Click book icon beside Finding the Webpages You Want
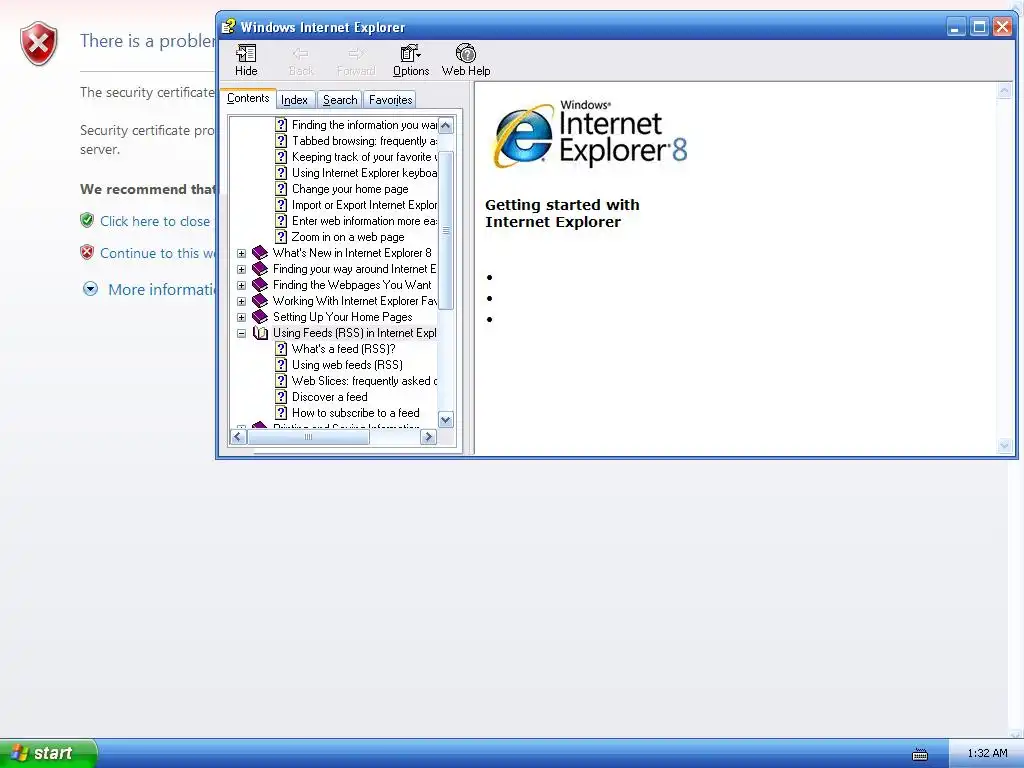Screen dimensions: 1024x768 (x=260, y=285)
